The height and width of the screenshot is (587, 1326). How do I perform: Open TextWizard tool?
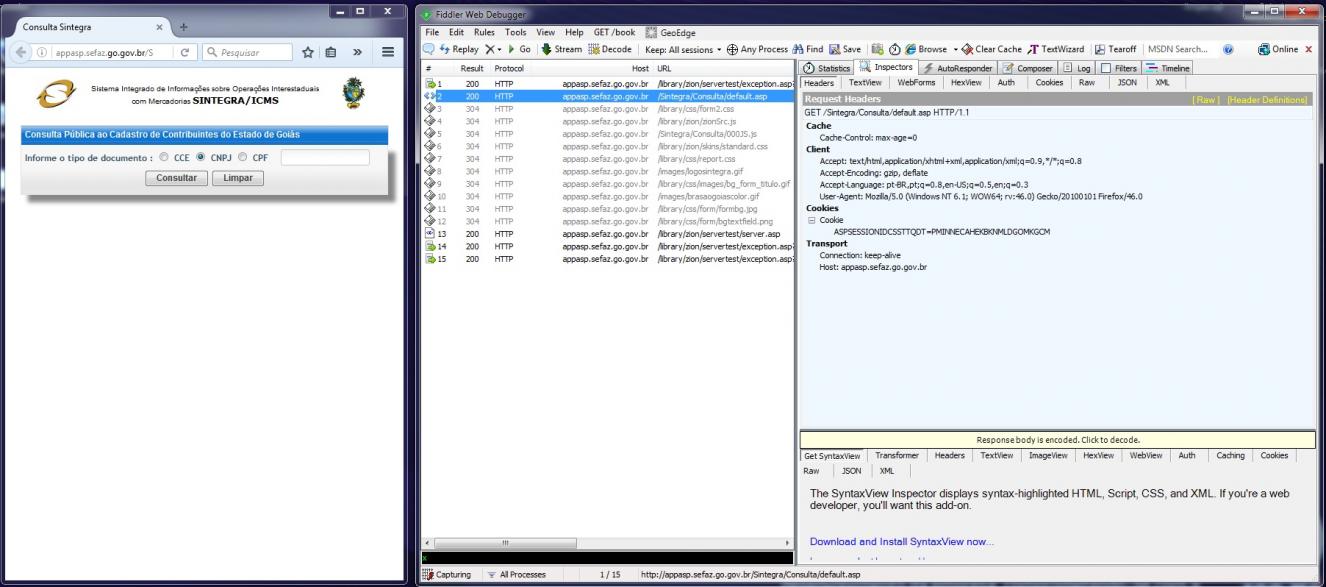(1057, 48)
